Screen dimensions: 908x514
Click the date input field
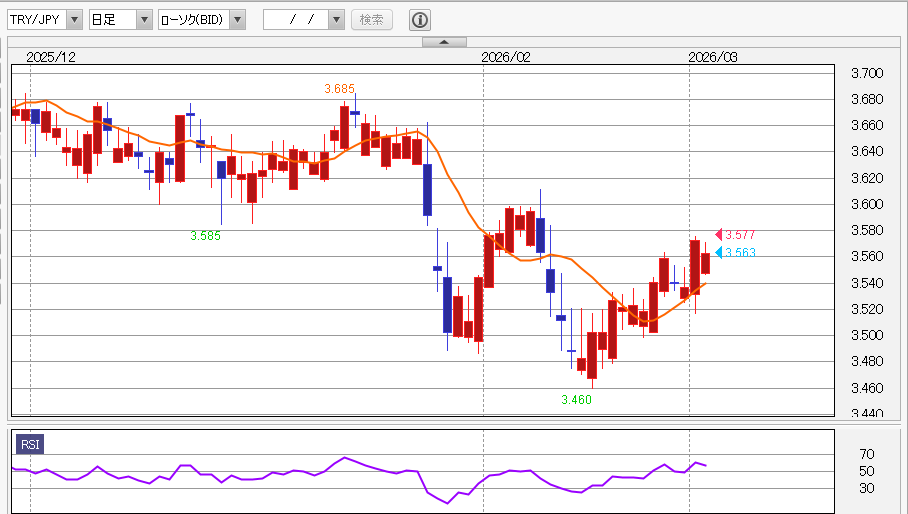(296, 20)
